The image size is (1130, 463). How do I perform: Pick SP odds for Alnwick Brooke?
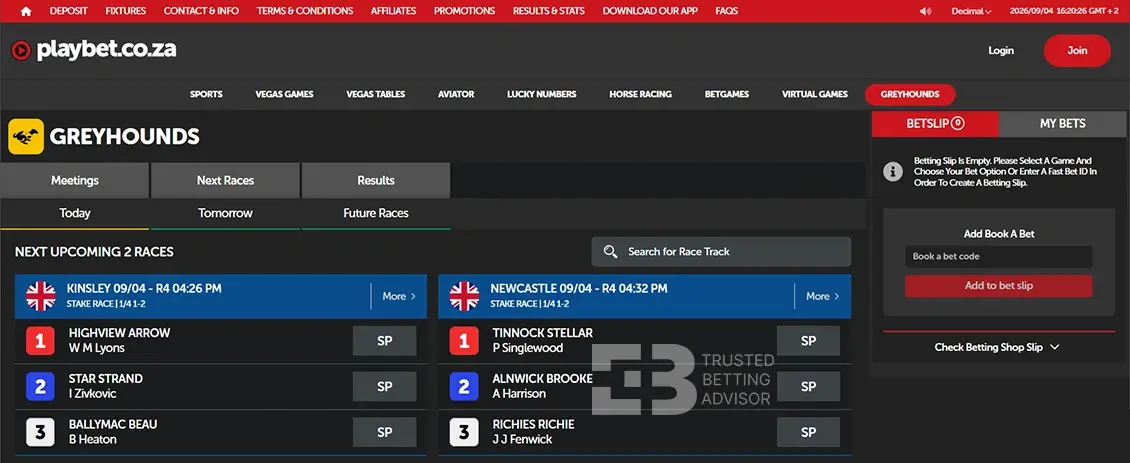pyautogui.click(x=809, y=387)
